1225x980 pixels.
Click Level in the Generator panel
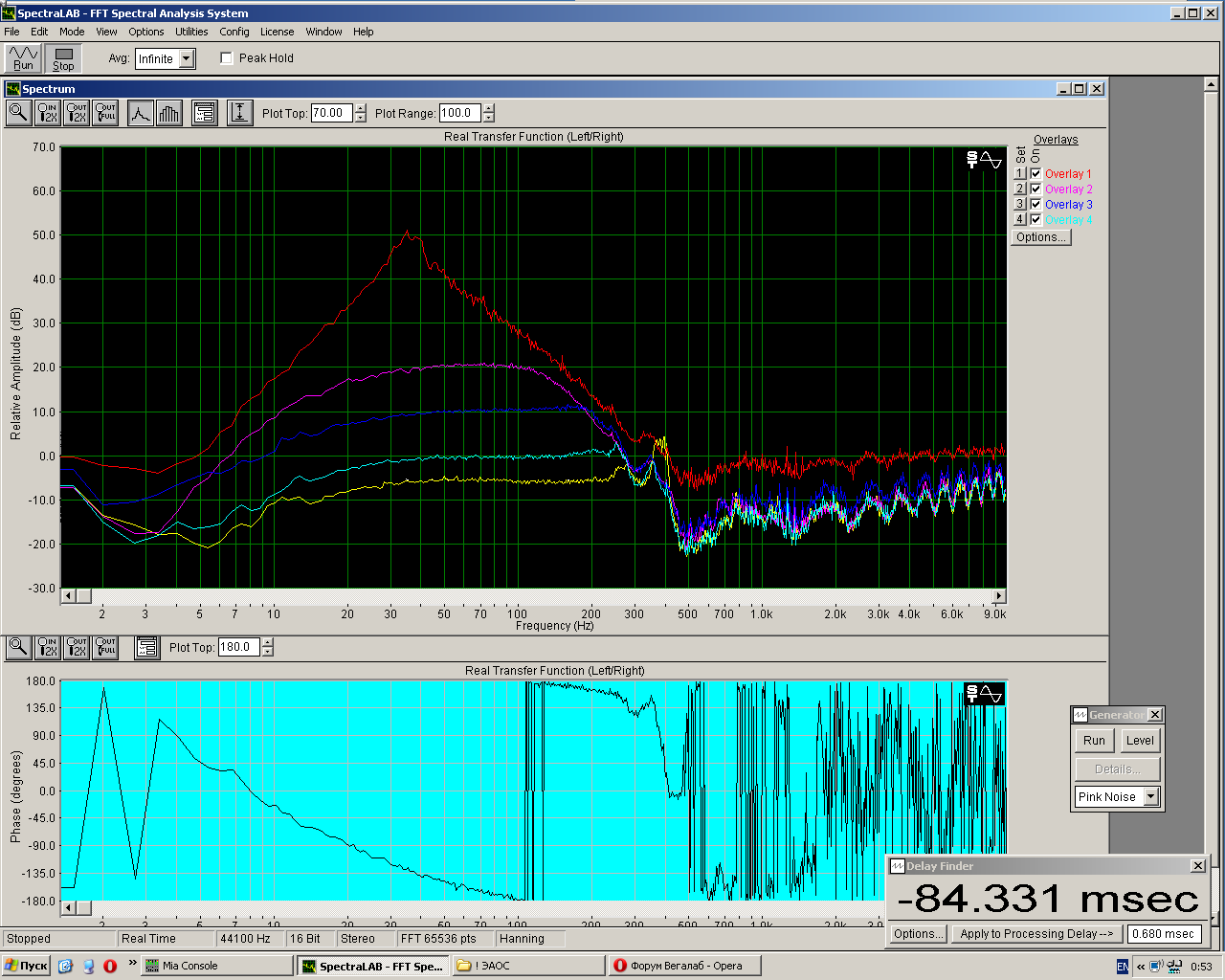coord(1140,741)
